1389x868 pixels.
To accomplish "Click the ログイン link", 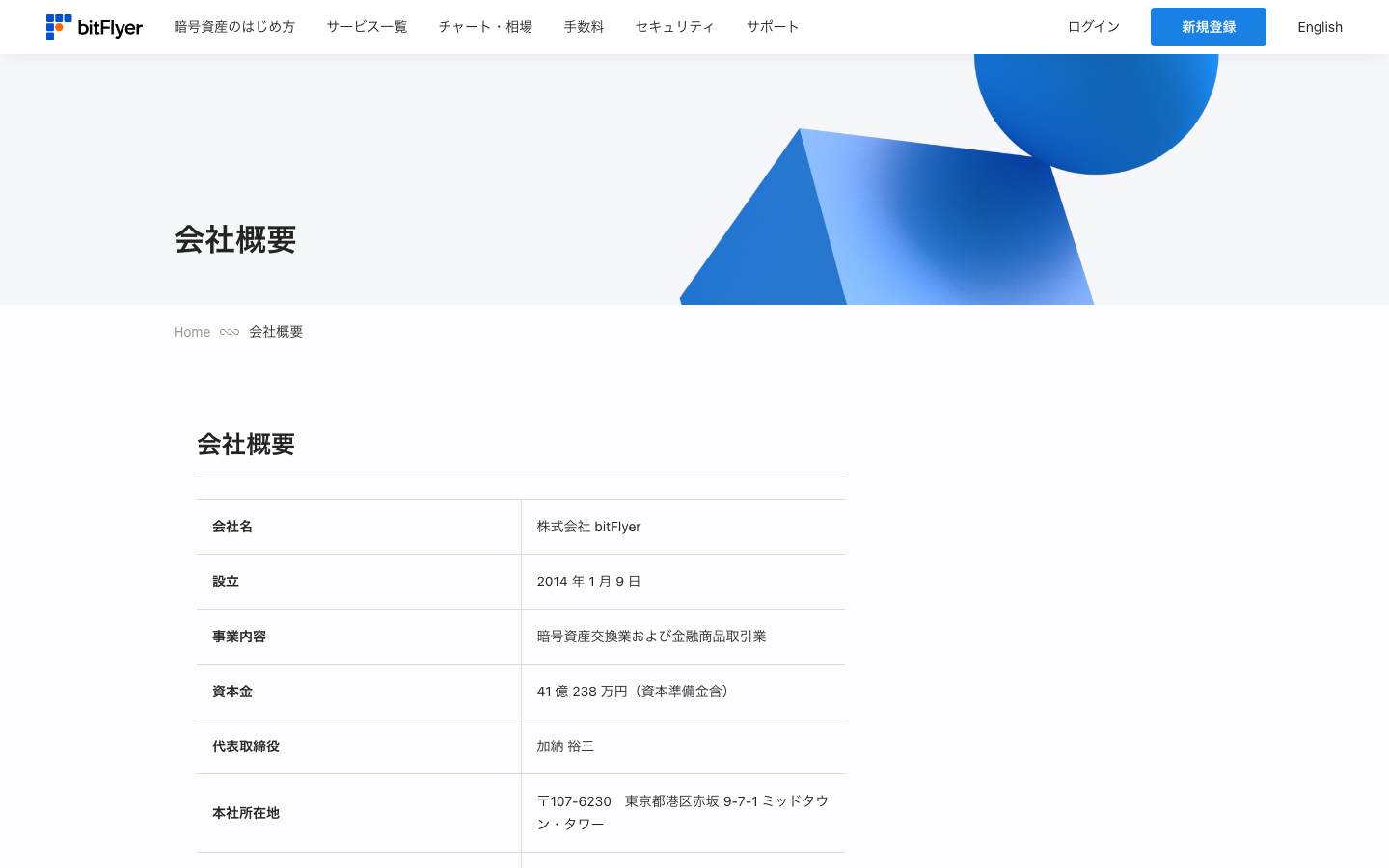I will pyautogui.click(x=1094, y=27).
